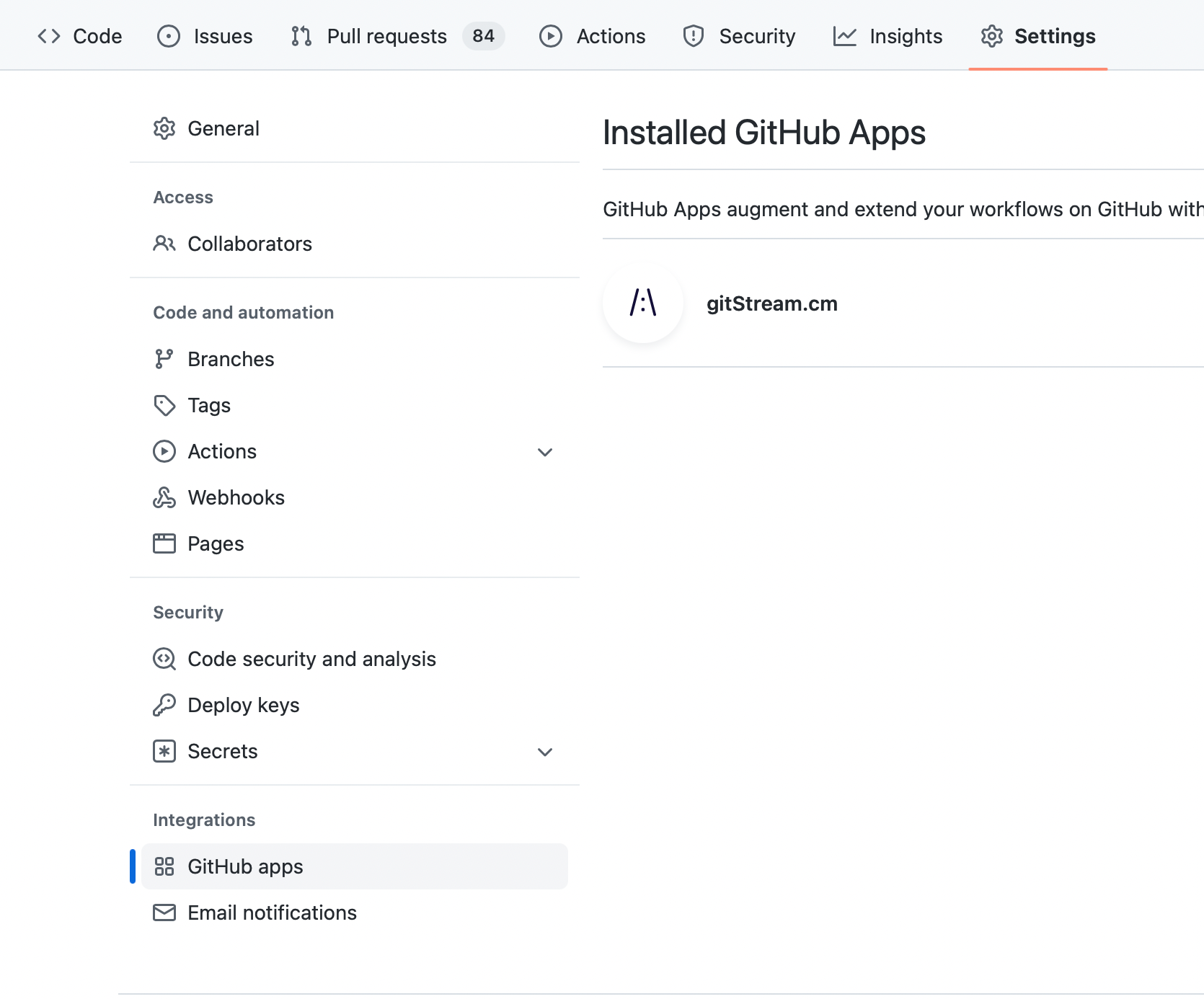The height and width of the screenshot is (999, 1204).
Task: Click the Insights graph icon
Action: [x=845, y=35]
